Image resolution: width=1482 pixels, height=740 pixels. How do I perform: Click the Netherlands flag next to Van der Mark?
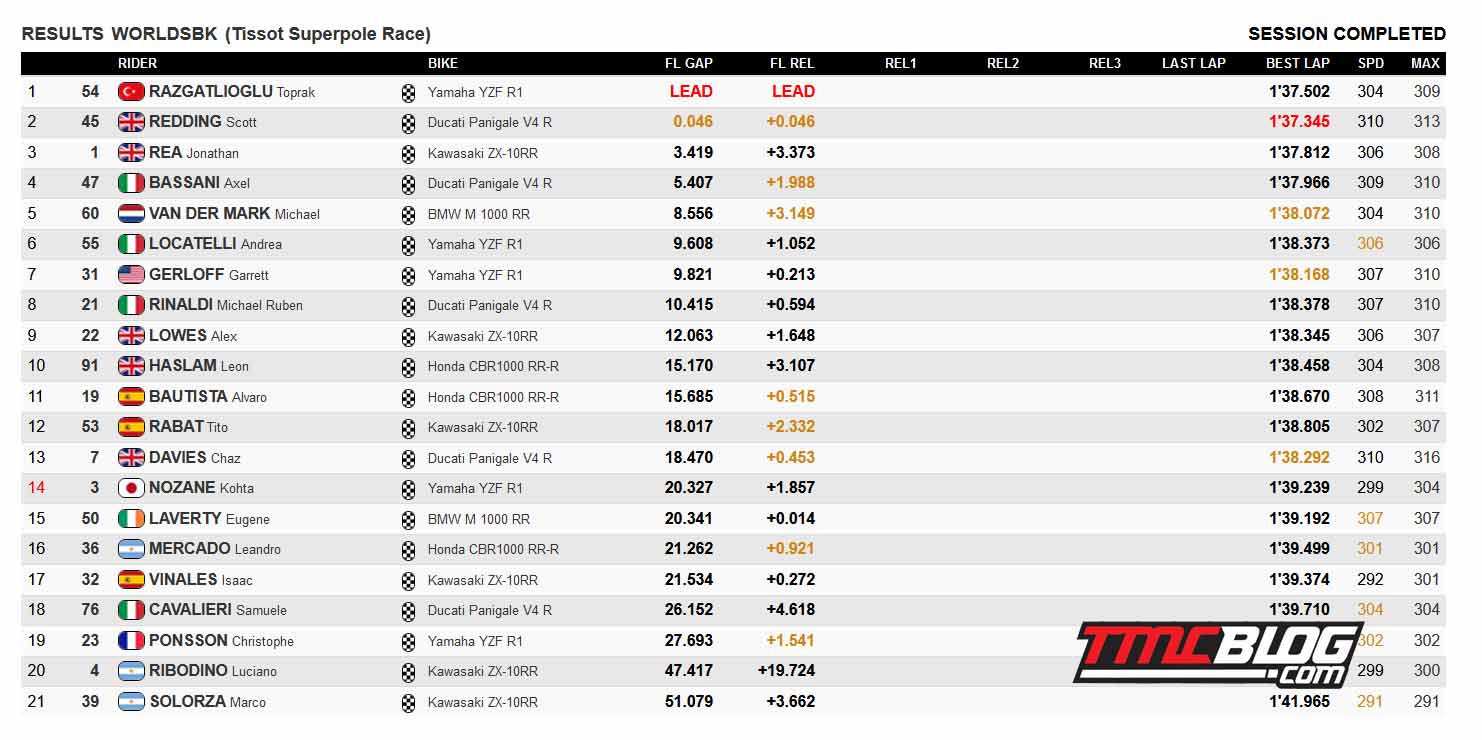point(131,213)
